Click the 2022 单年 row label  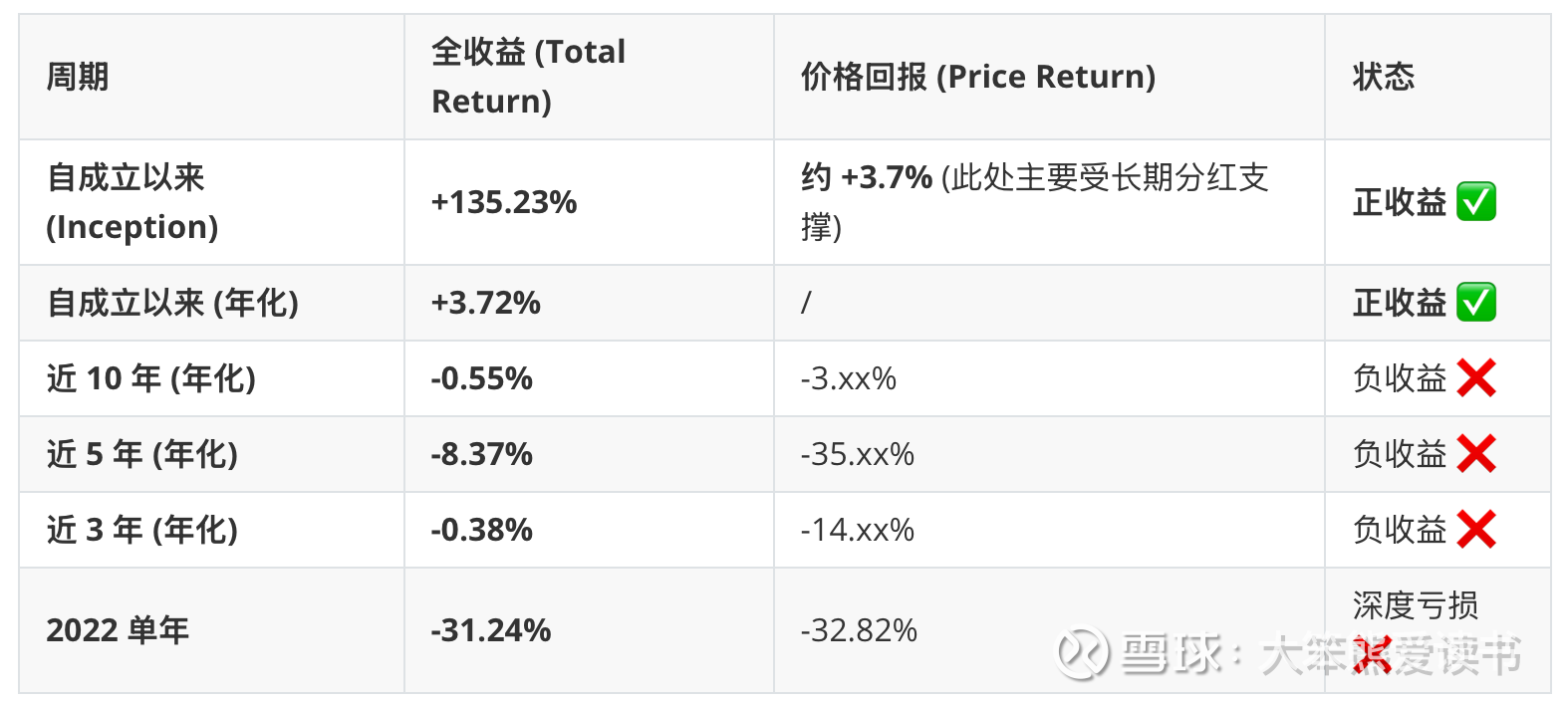pos(118,630)
